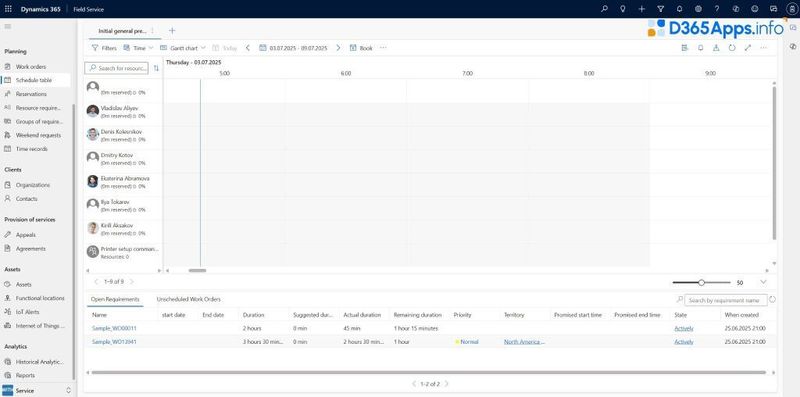Image resolution: width=800 pixels, height=397 pixels.
Task: Open the help question mark icon
Action: [x=716, y=9]
